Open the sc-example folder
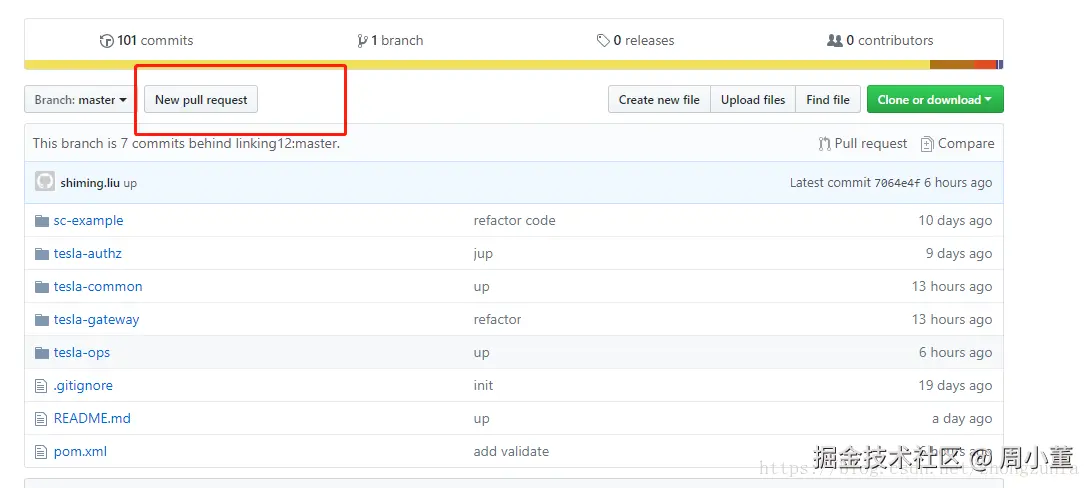The height and width of the screenshot is (488, 1090). [88, 220]
